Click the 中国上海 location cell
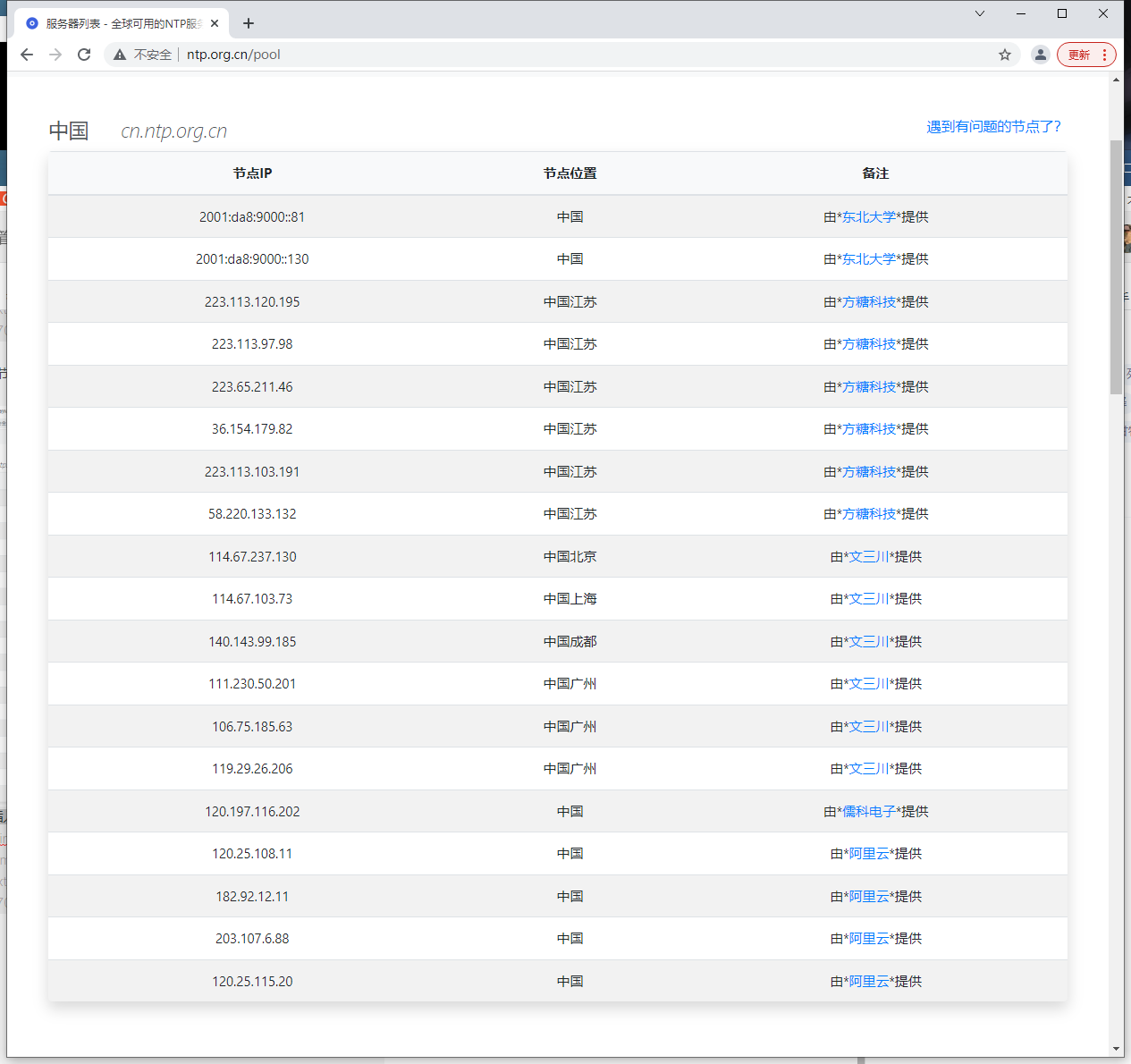1131x1064 pixels. click(x=570, y=599)
